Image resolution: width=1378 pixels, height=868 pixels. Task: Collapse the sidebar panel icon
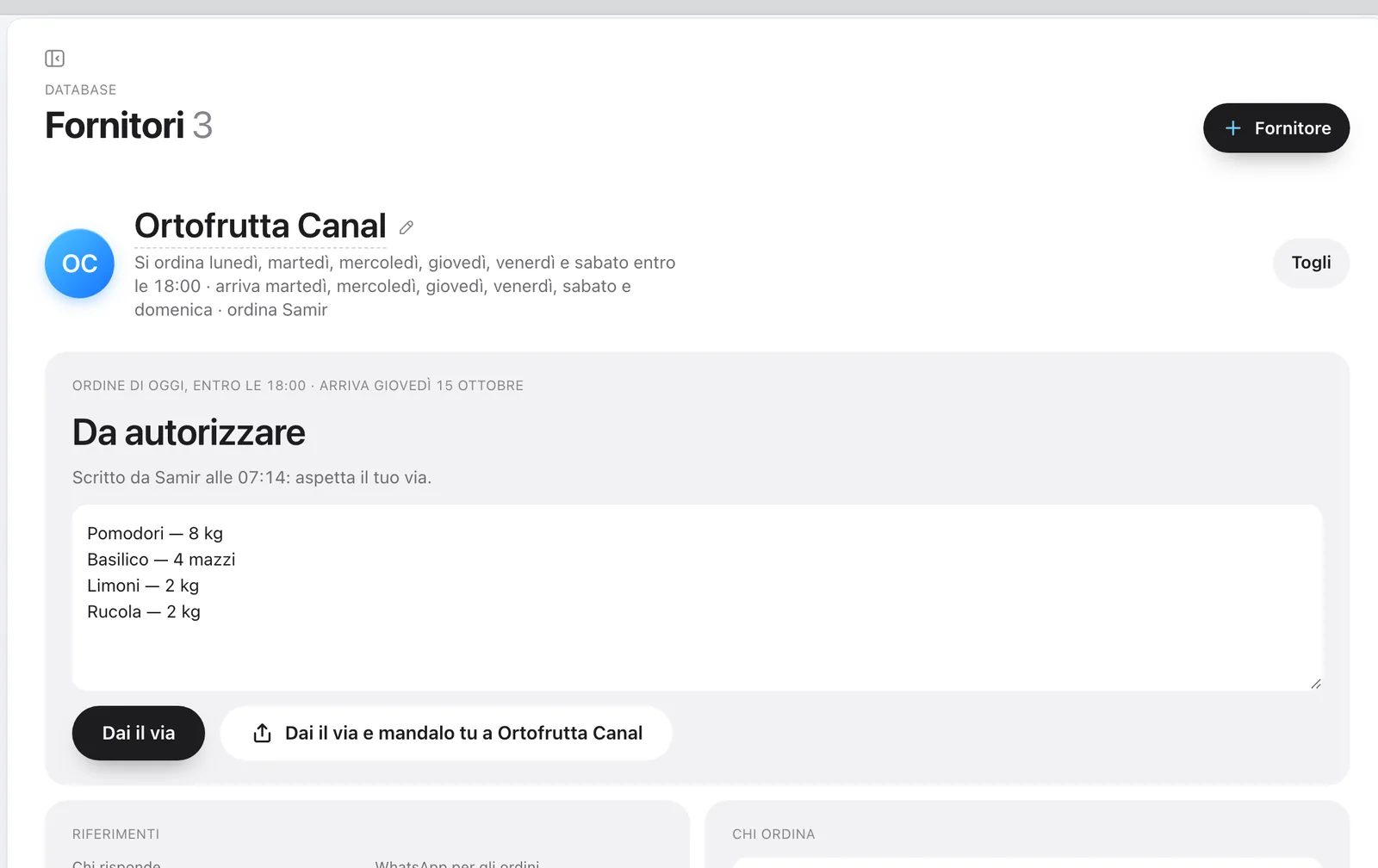coord(54,59)
